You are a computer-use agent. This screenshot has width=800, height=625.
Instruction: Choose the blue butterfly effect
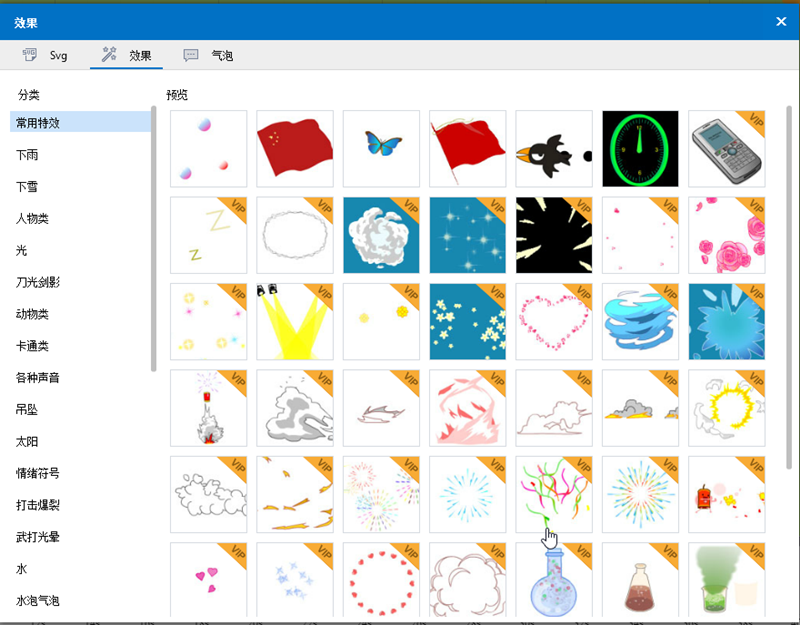(x=381, y=148)
